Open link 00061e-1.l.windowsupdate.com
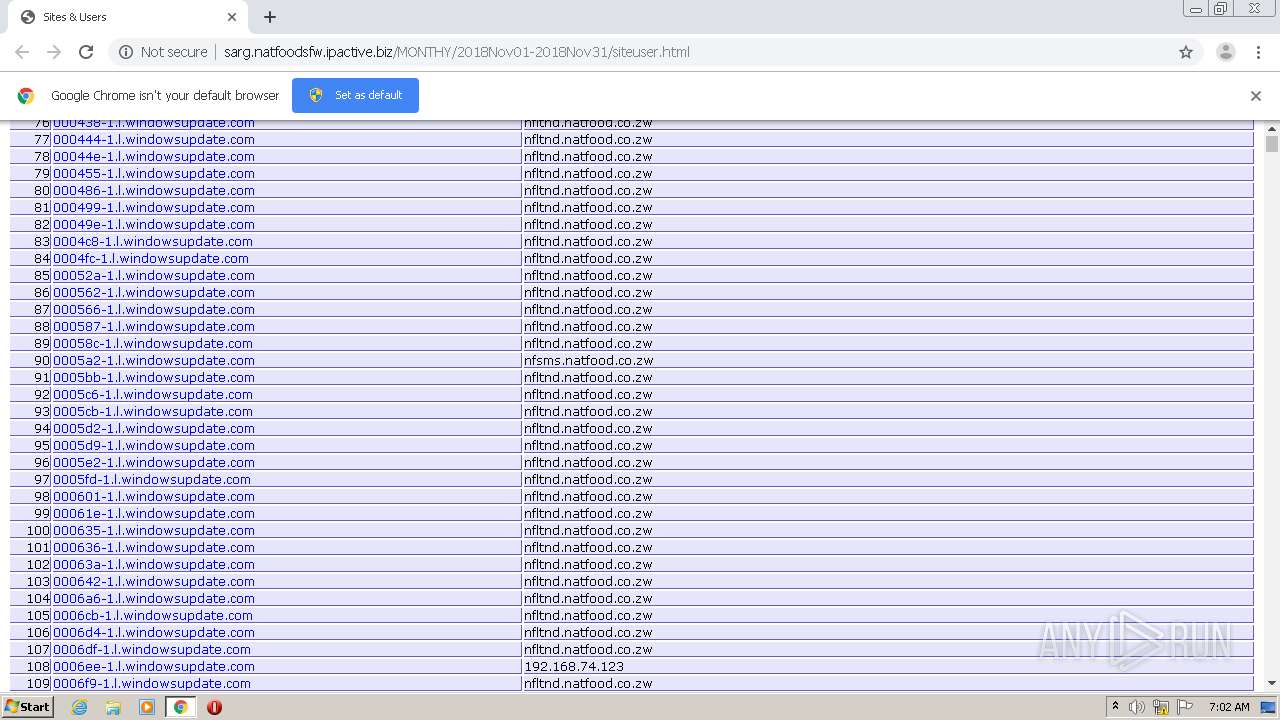This screenshot has width=1280, height=720. (x=154, y=513)
